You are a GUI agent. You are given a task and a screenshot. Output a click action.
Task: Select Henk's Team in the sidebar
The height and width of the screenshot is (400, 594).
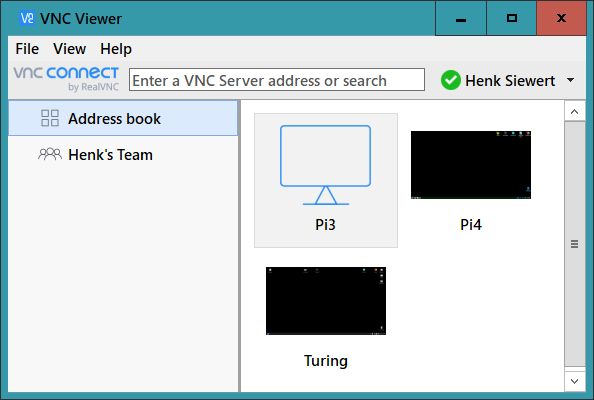[123, 155]
